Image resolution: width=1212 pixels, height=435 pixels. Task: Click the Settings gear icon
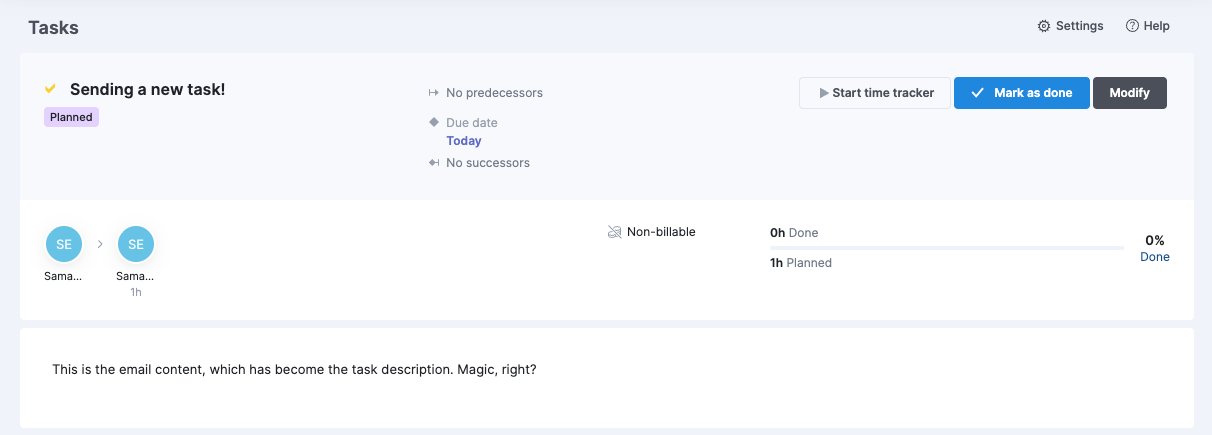tap(1044, 26)
